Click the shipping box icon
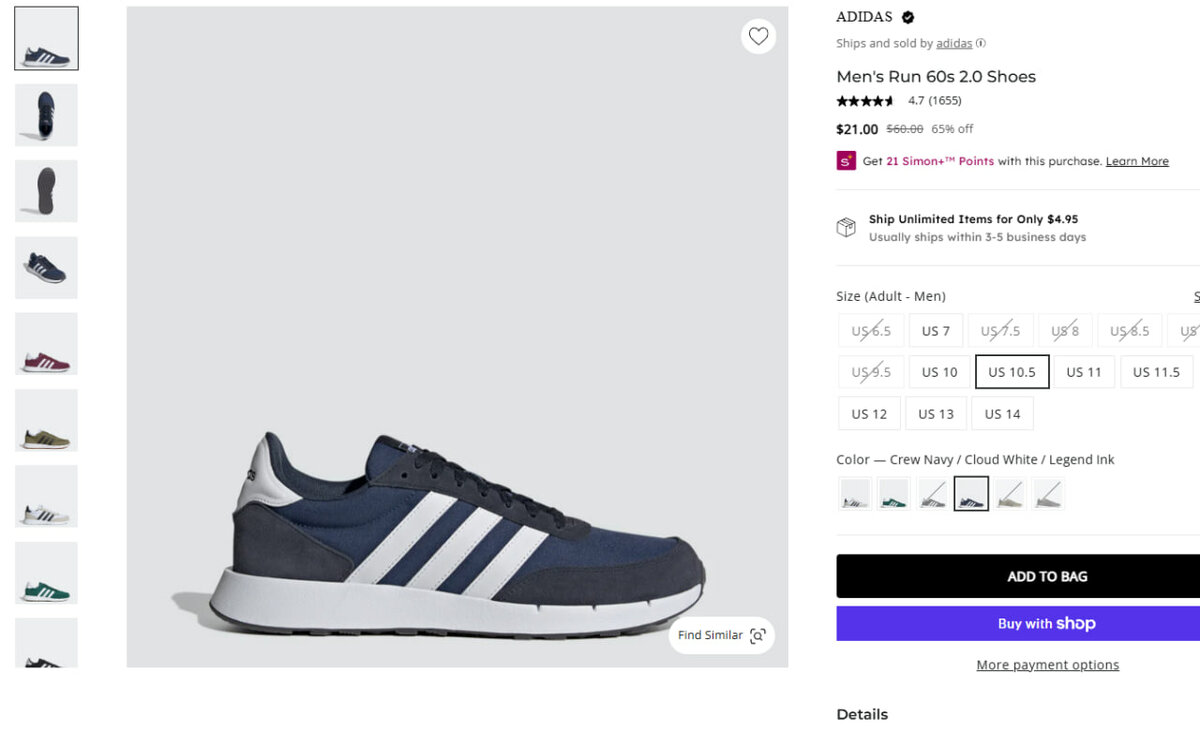1200x731 pixels. [x=846, y=228]
